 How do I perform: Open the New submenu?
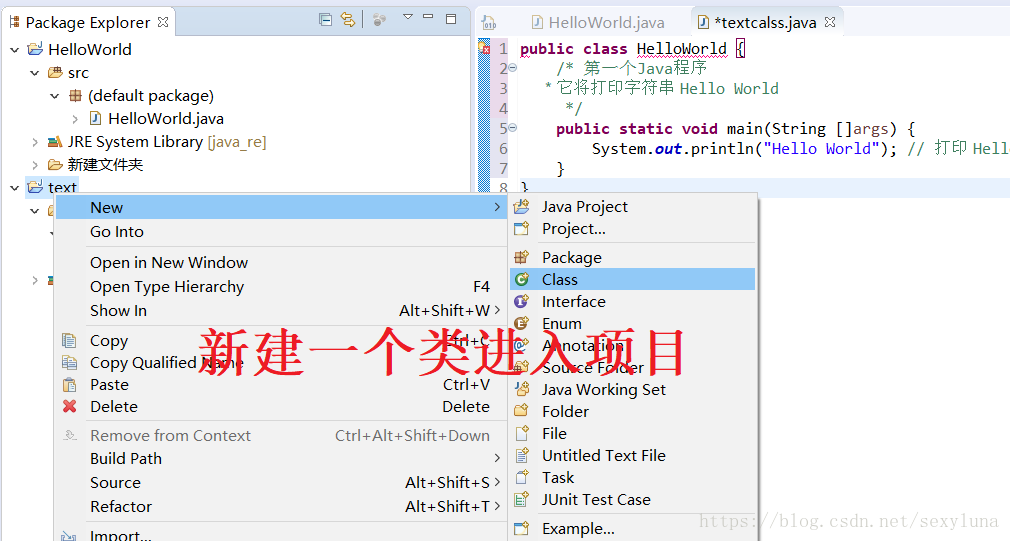(281, 207)
